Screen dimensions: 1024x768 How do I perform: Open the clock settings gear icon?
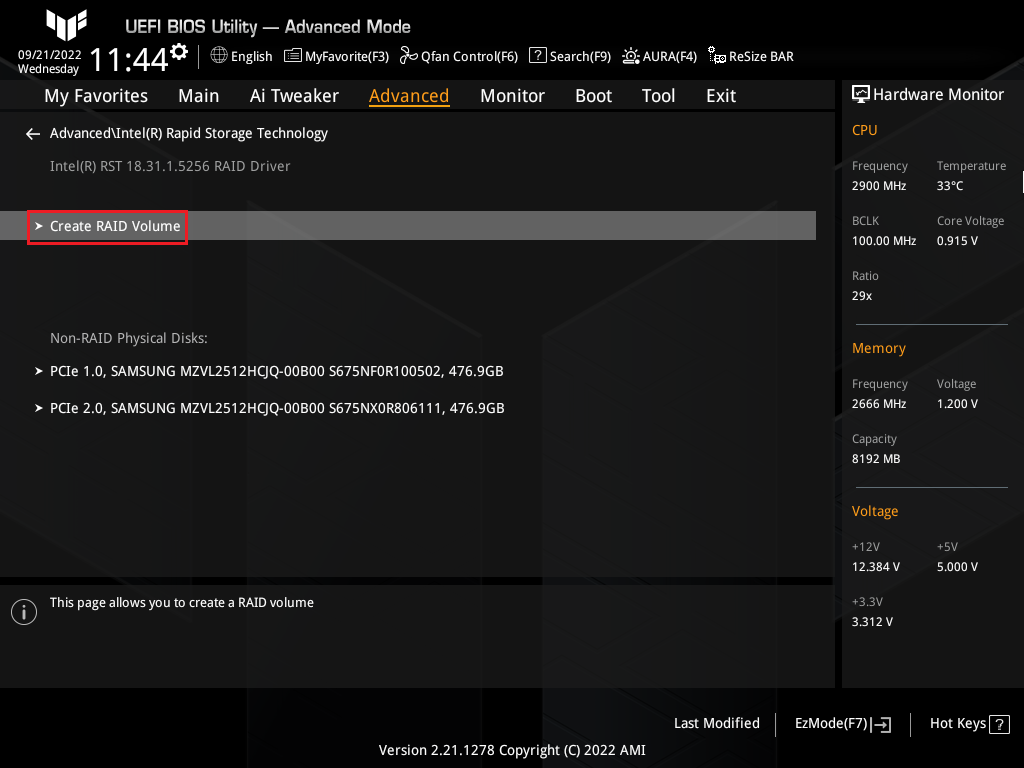tap(179, 51)
